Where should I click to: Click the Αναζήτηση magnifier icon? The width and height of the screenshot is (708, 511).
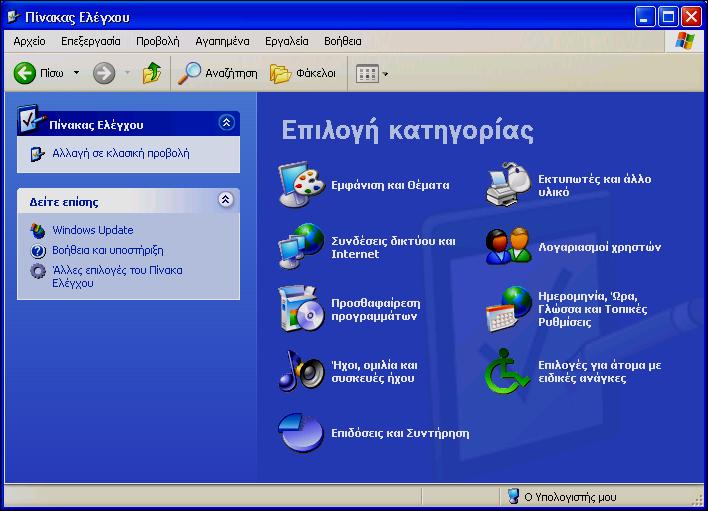189,73
